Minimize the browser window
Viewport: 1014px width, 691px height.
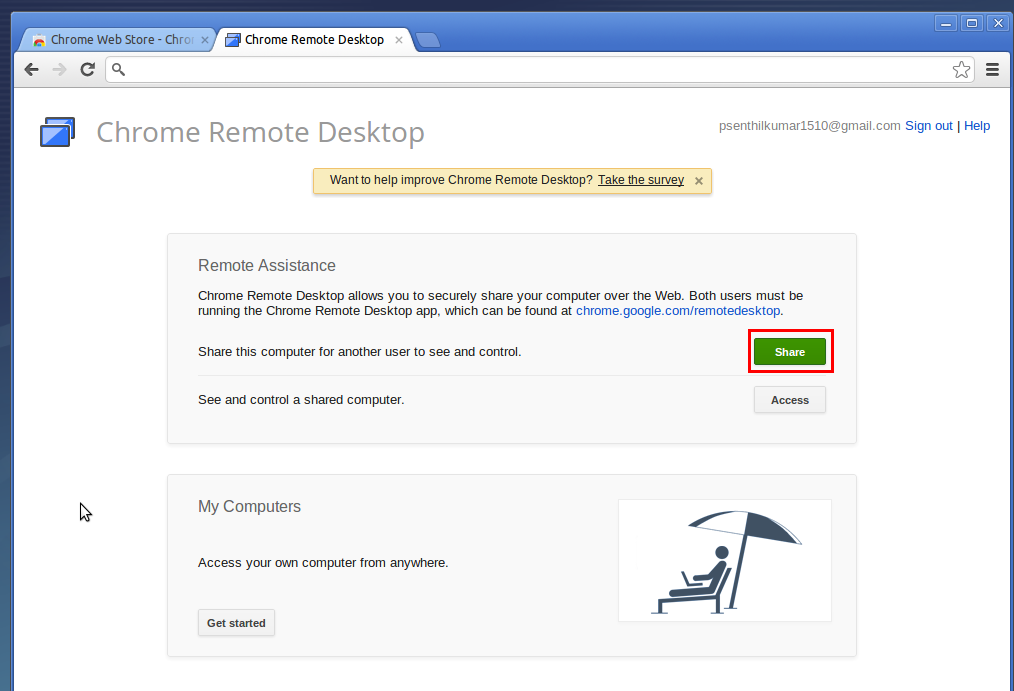click(x=945, y=23)
